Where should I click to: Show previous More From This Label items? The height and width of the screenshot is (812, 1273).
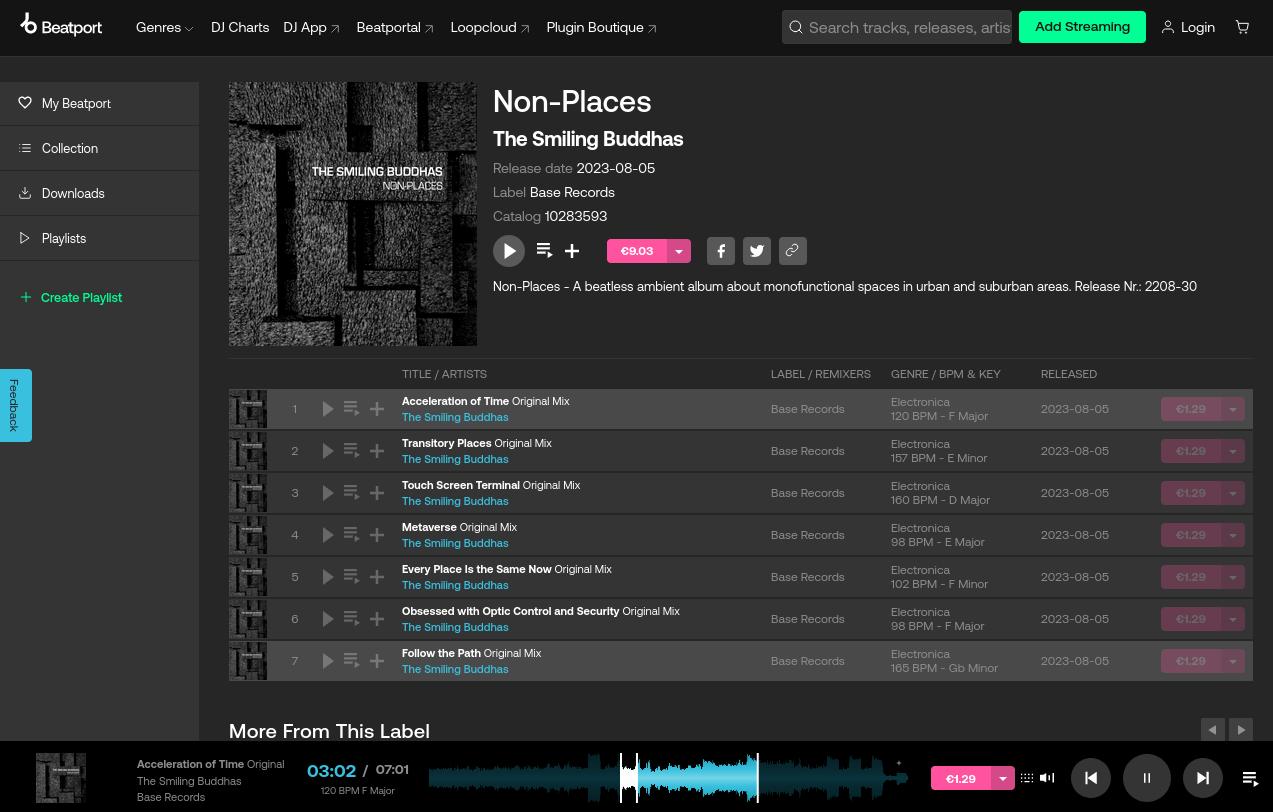coord(1212,730)
